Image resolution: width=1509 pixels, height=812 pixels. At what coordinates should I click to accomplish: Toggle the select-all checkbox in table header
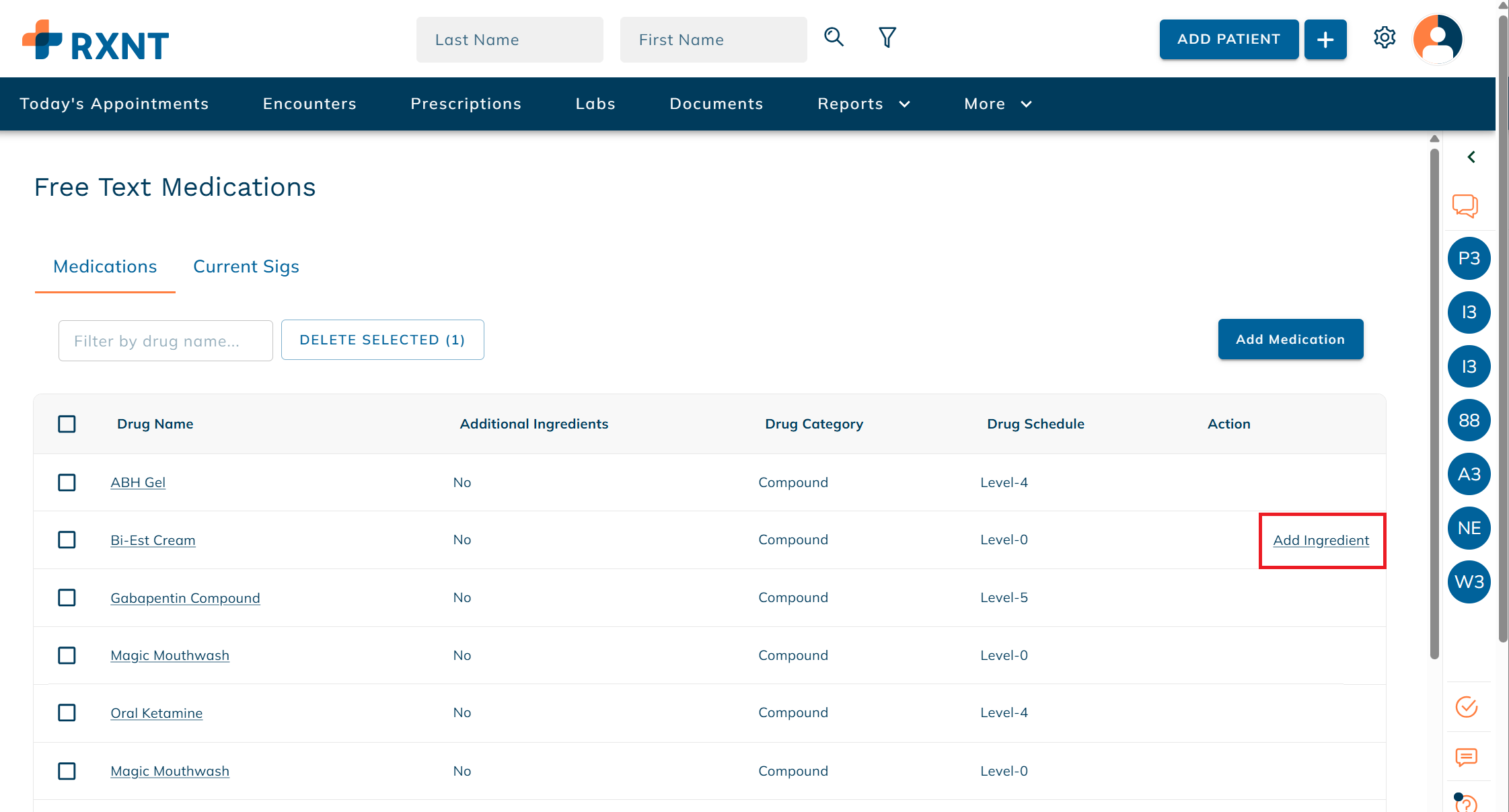click(67, 424)
